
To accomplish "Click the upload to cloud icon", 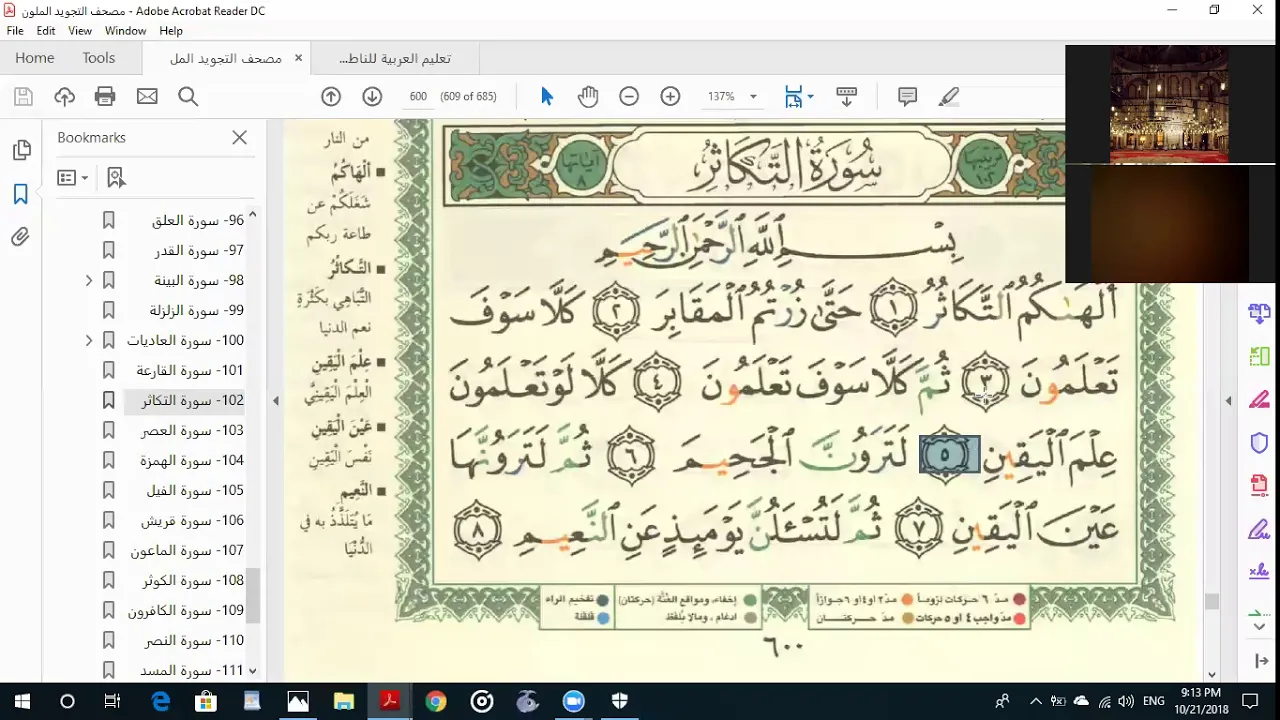I will pos(65,96).
